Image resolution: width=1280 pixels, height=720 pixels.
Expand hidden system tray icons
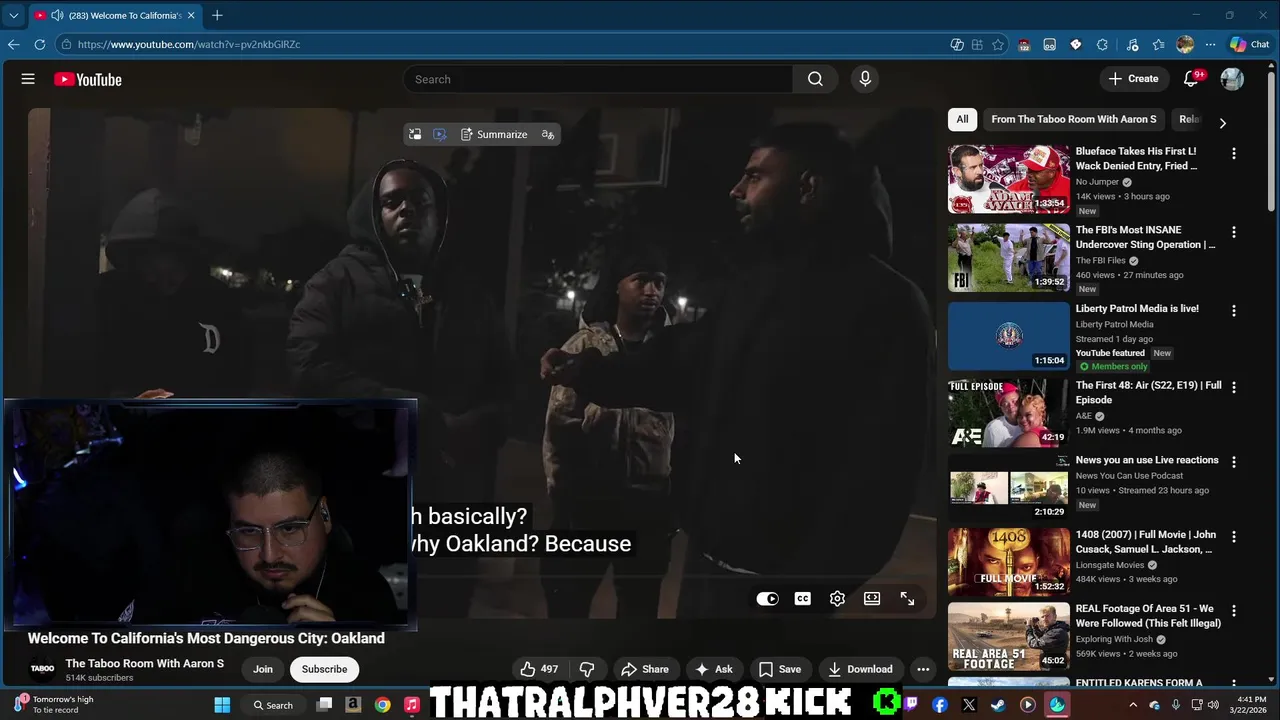1133,705
